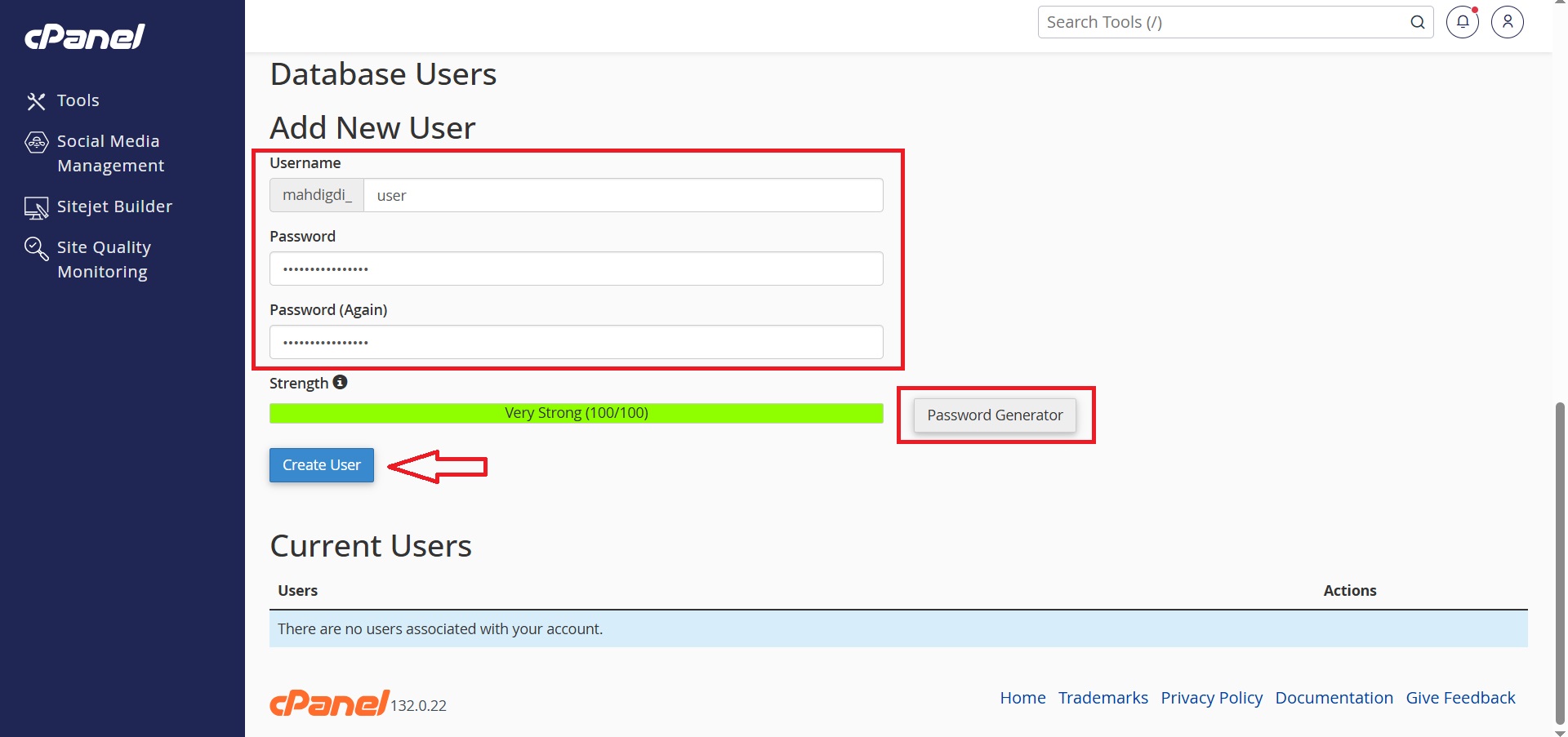Open the Documentation link
Screen dimensions: 1568x737
click(1334, 698)
